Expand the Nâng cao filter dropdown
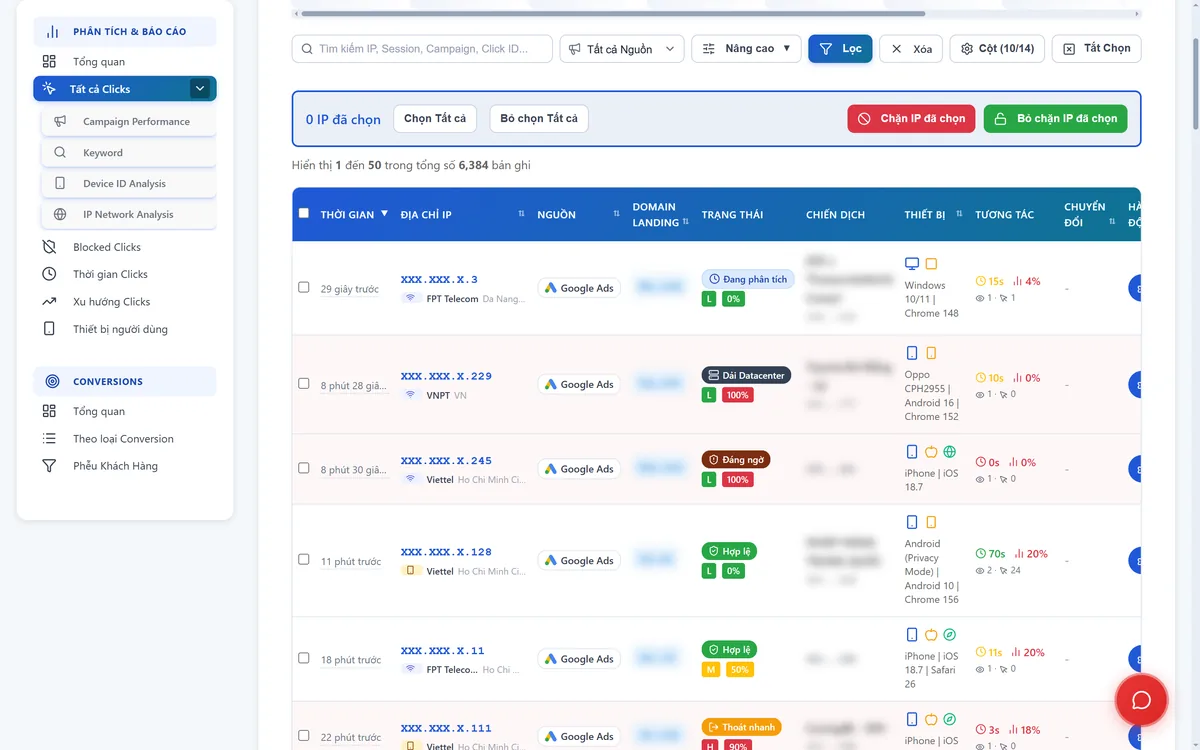 click(x=747, y=49)
